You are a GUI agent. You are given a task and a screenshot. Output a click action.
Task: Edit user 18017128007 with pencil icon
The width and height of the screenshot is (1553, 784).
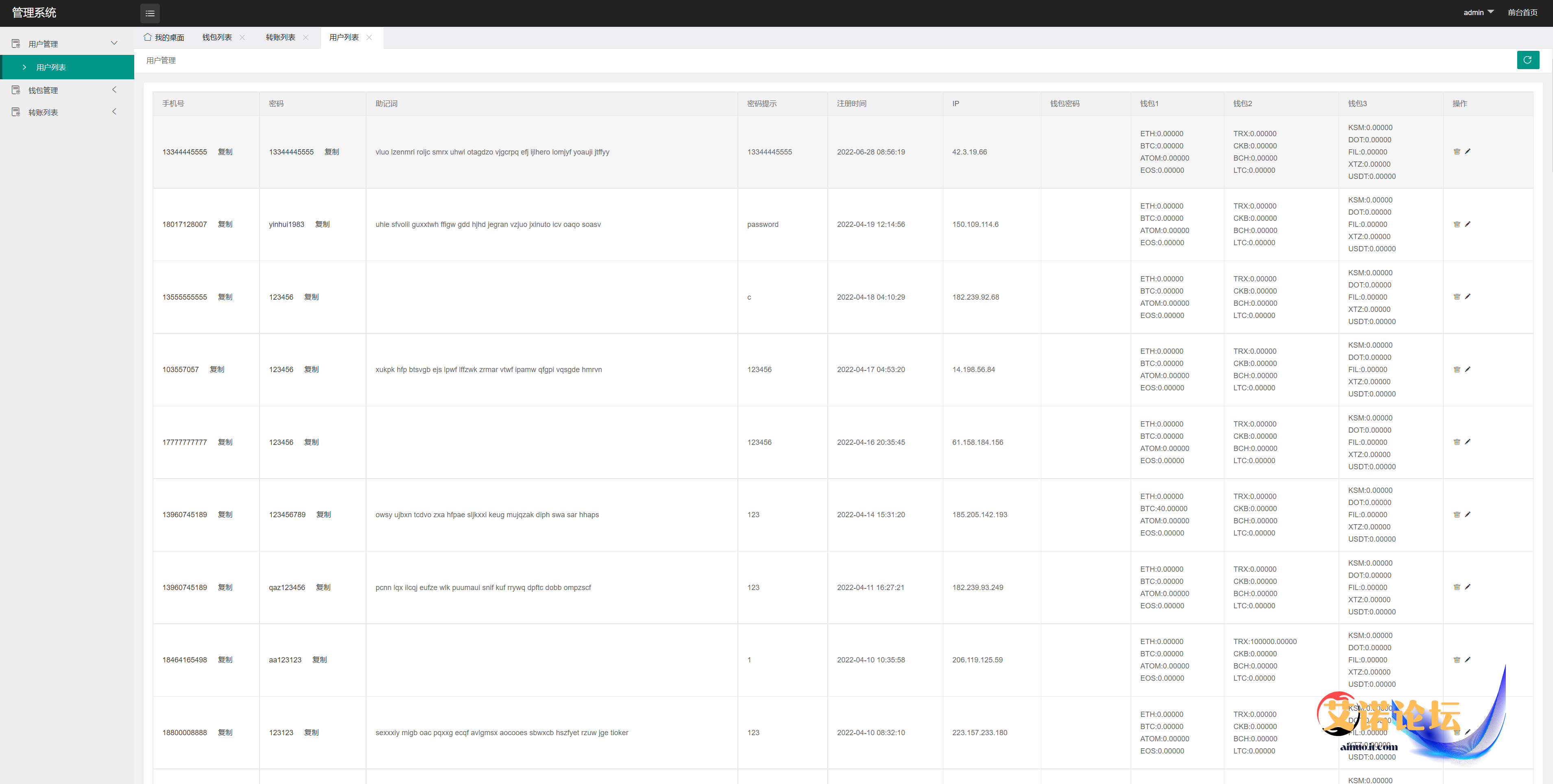click(1468, 224)
